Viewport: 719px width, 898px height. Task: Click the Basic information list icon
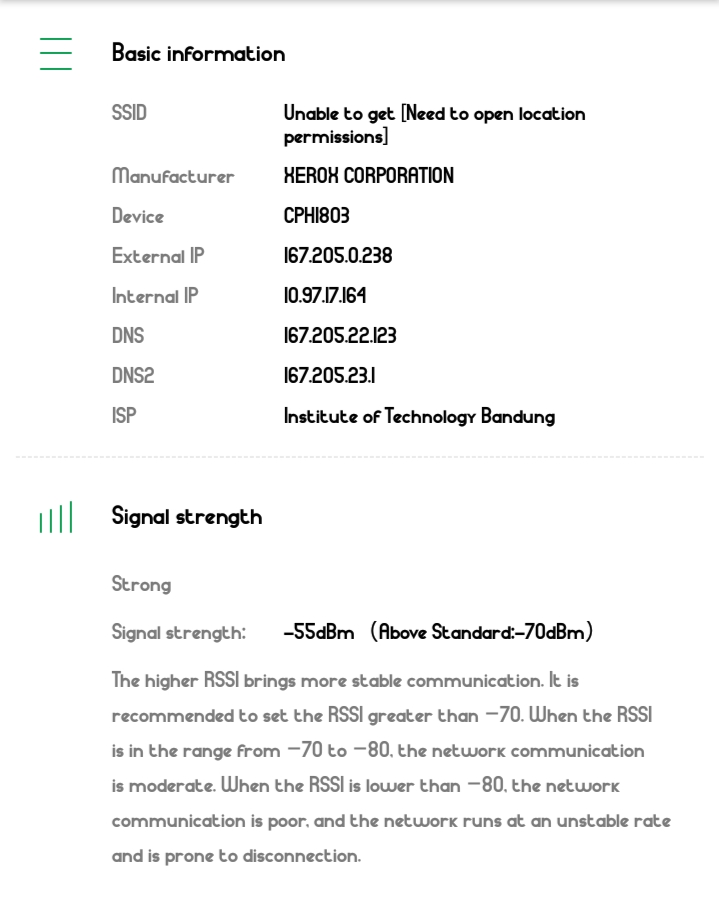pos(56,54)
